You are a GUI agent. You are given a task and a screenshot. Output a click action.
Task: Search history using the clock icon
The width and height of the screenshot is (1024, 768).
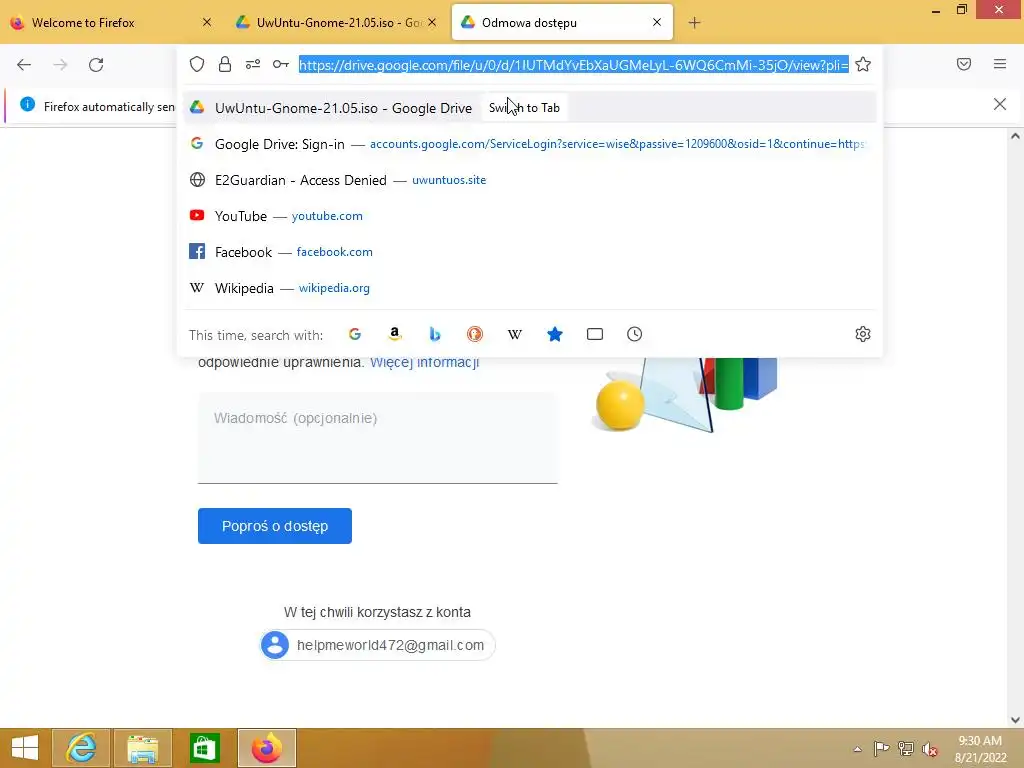click(x=635, y=334)
